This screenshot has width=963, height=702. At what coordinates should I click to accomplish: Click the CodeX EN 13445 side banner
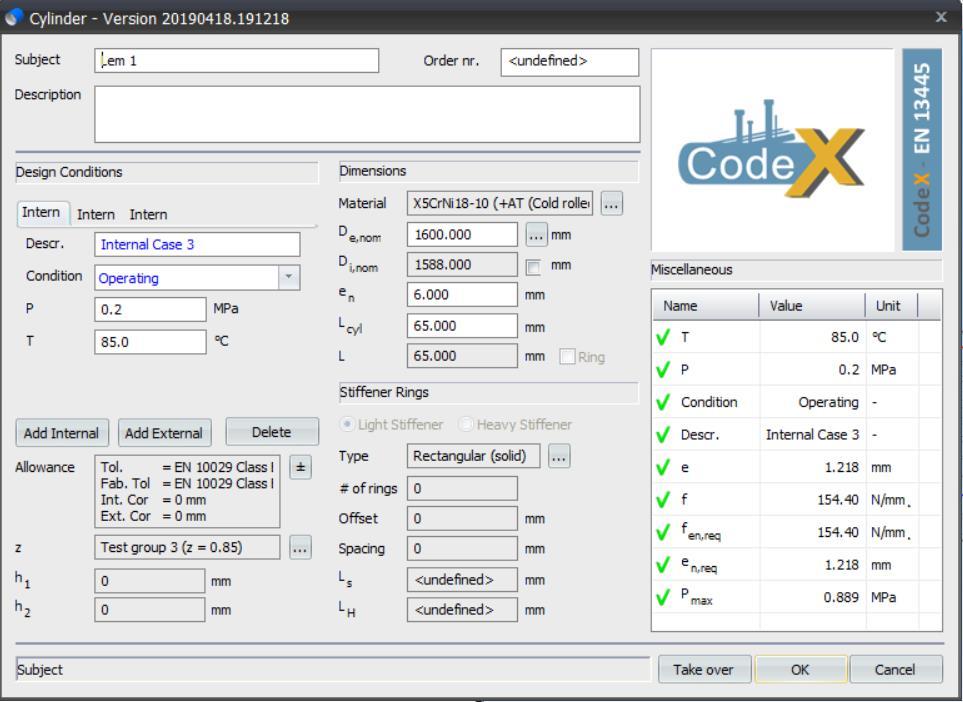click(922, 150)
